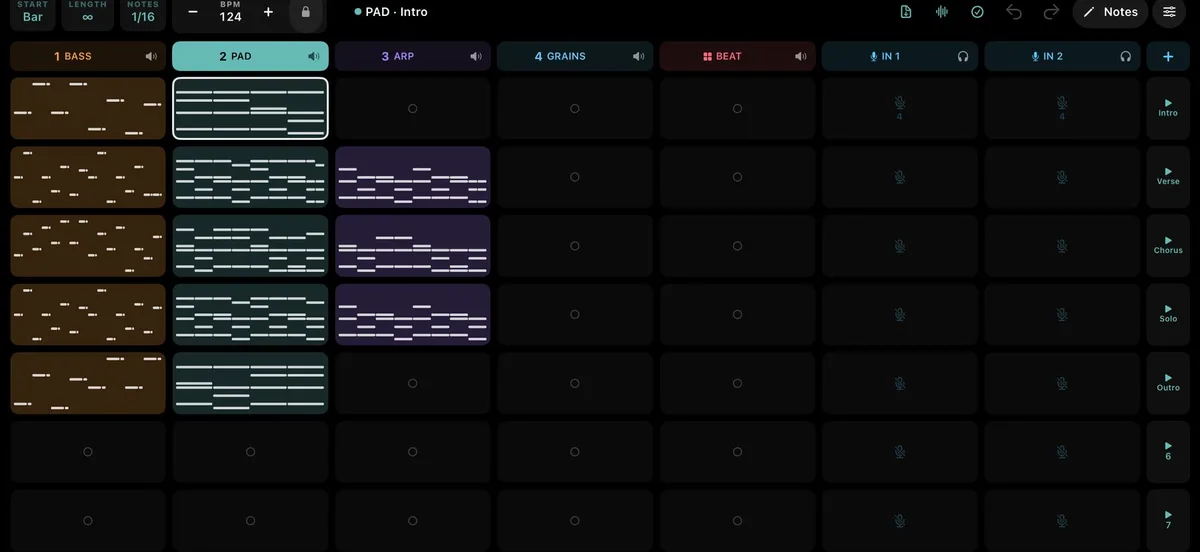Image resolution: width=1200 pixels, height=552 pixels.
Task: Select the ARP clip in Chorus row
Action: tap(413, 245)
